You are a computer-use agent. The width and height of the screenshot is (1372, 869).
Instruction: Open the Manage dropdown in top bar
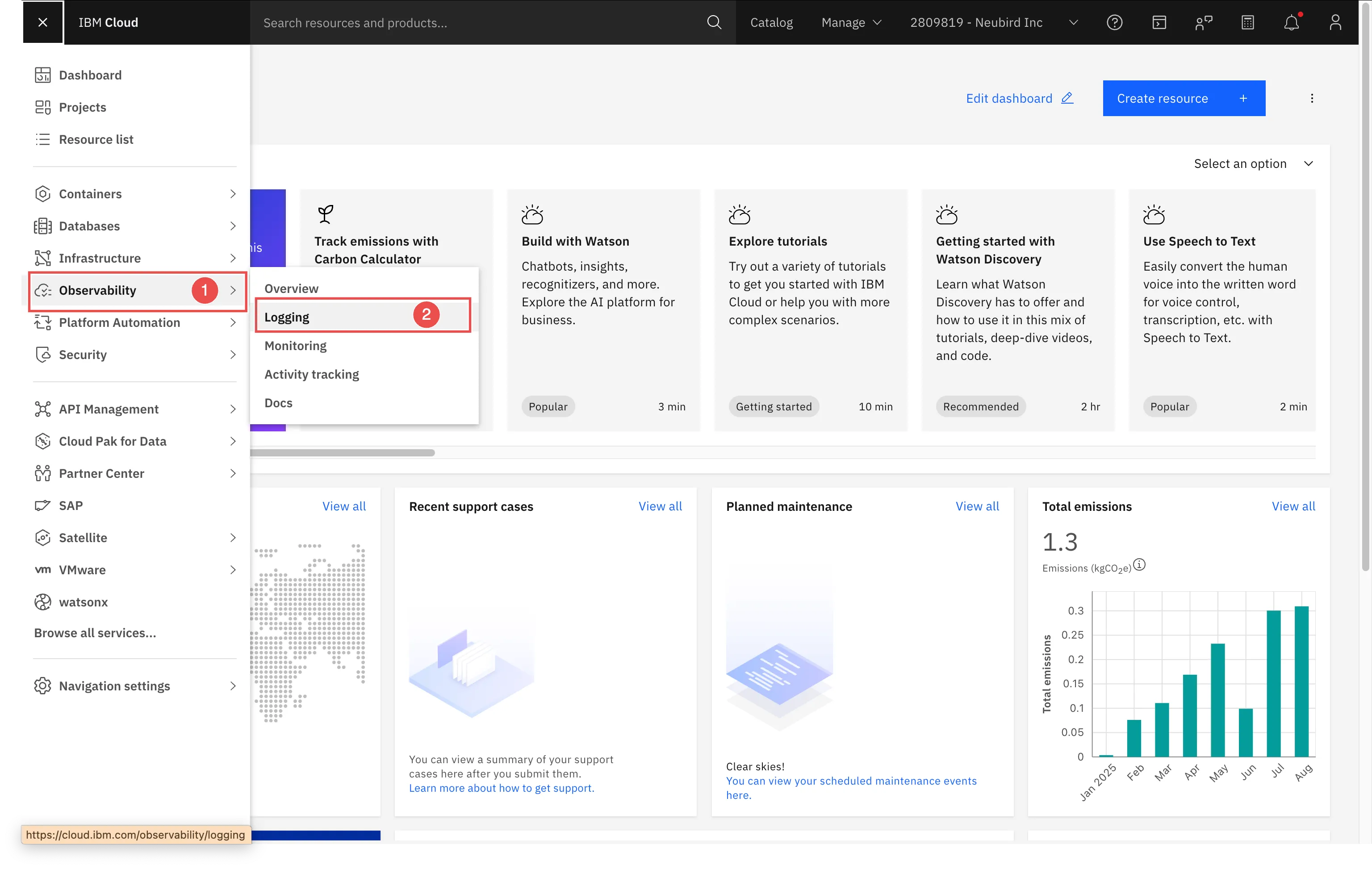851,22
